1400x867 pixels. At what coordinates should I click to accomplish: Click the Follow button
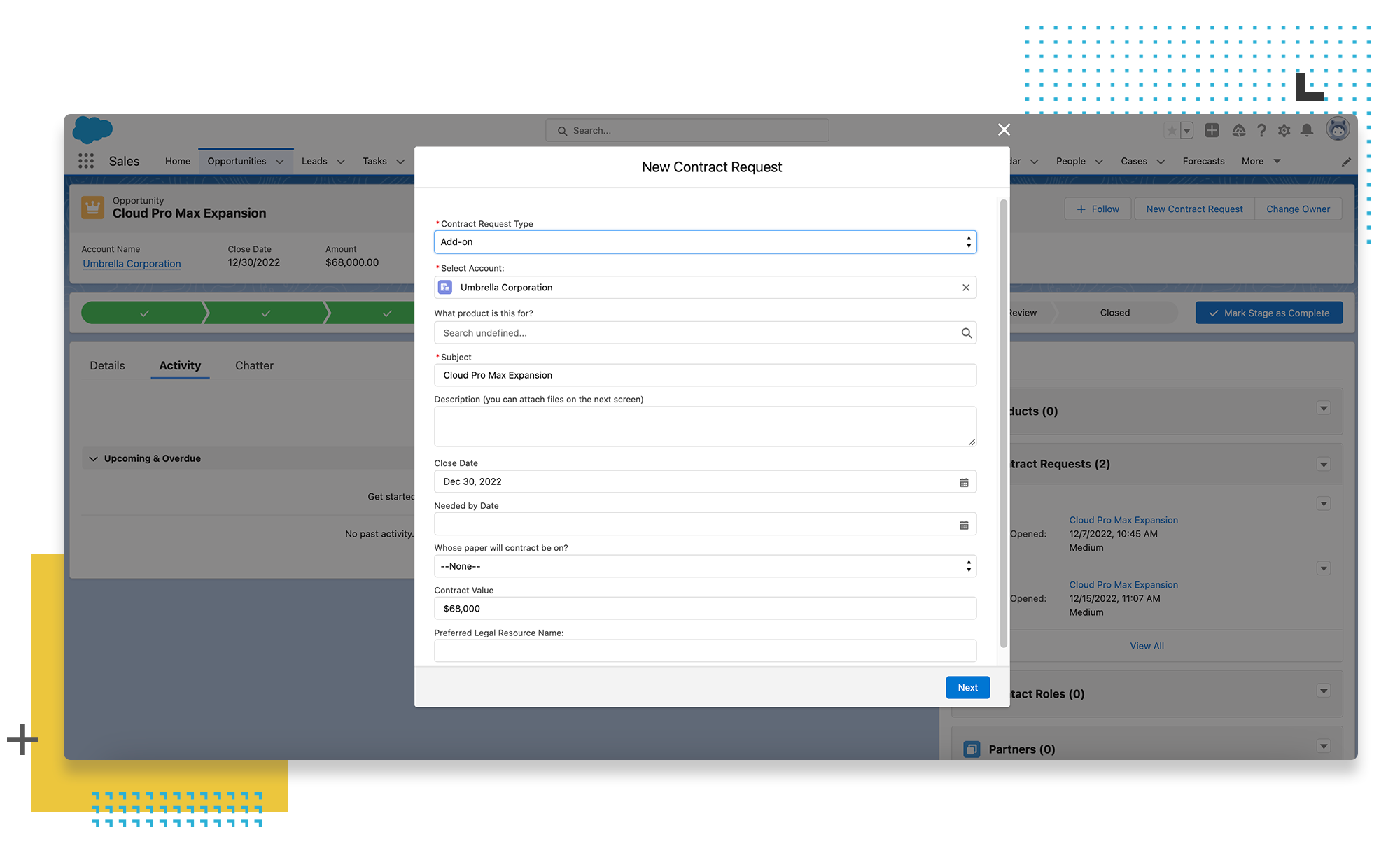(1098, 209)
